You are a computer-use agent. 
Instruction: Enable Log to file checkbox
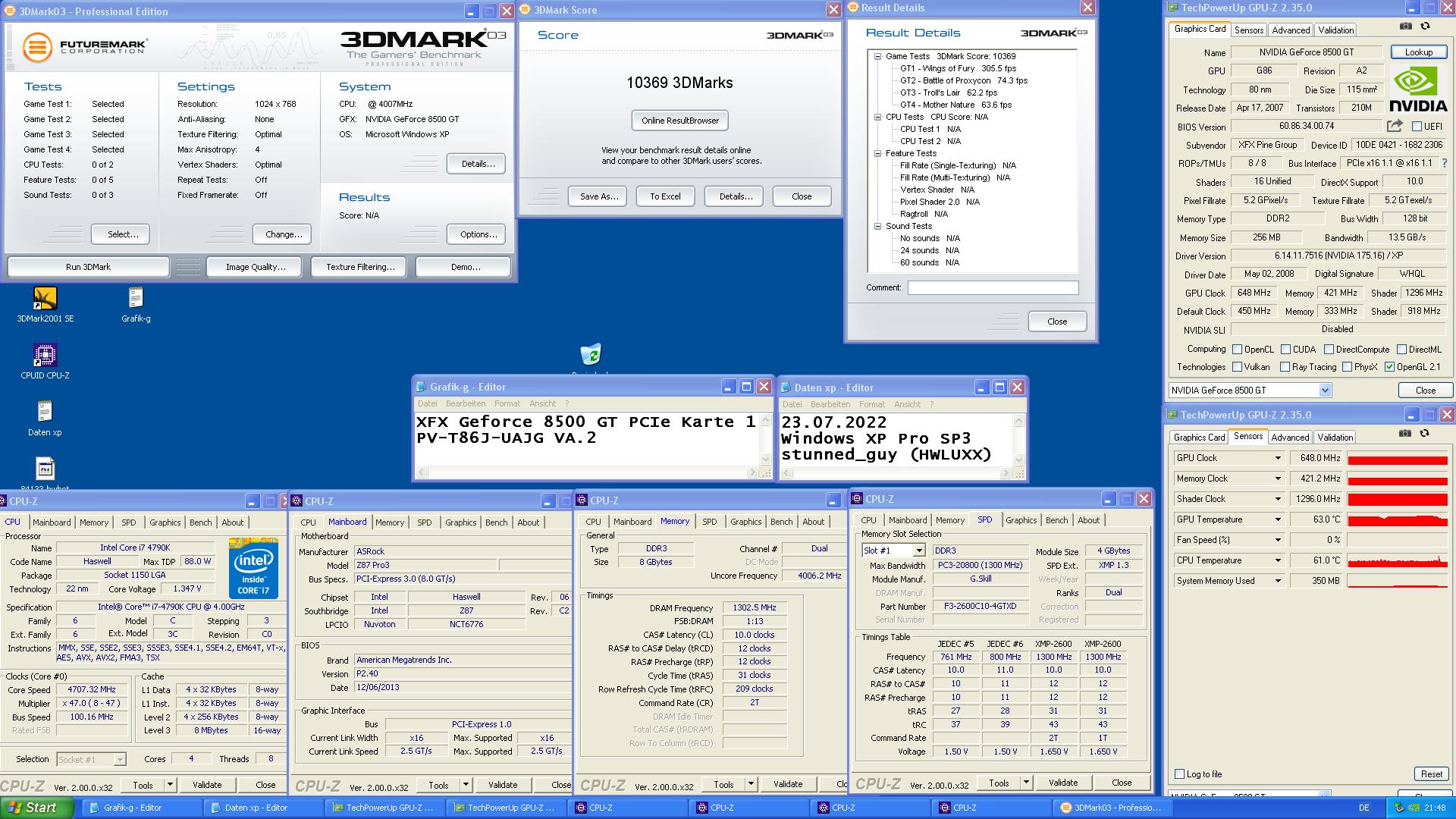point(1179,774)
